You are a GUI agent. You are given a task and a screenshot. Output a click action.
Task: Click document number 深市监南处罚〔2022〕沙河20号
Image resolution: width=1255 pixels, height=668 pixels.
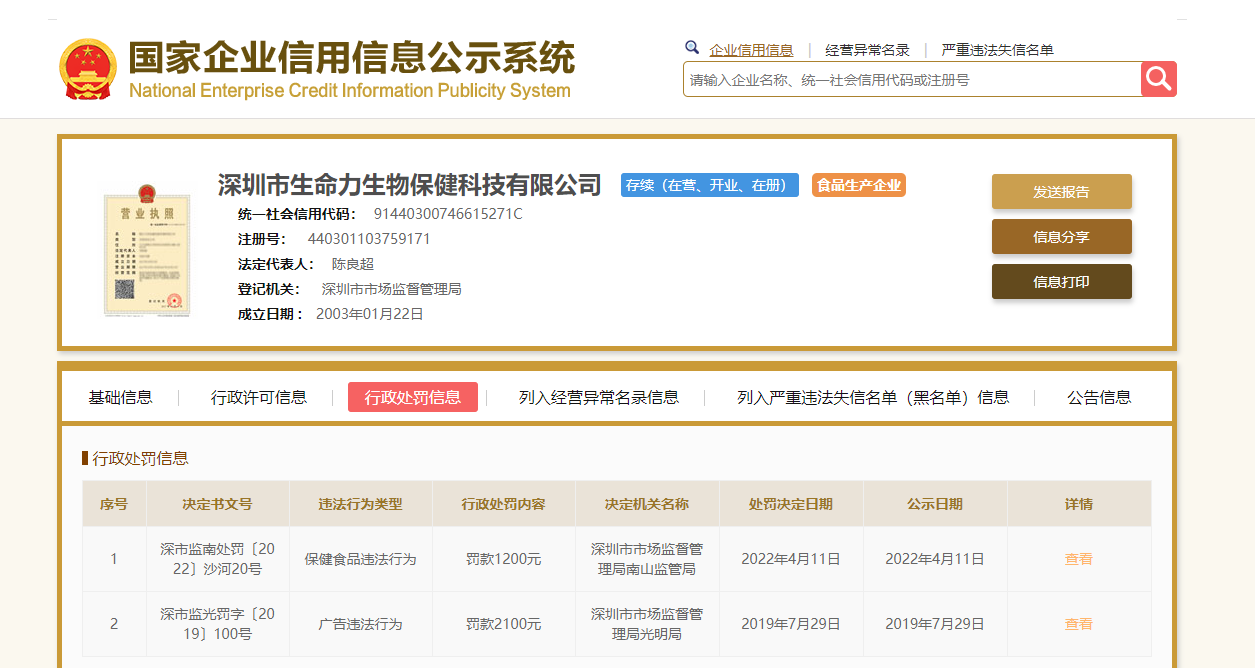coord(218,559)
